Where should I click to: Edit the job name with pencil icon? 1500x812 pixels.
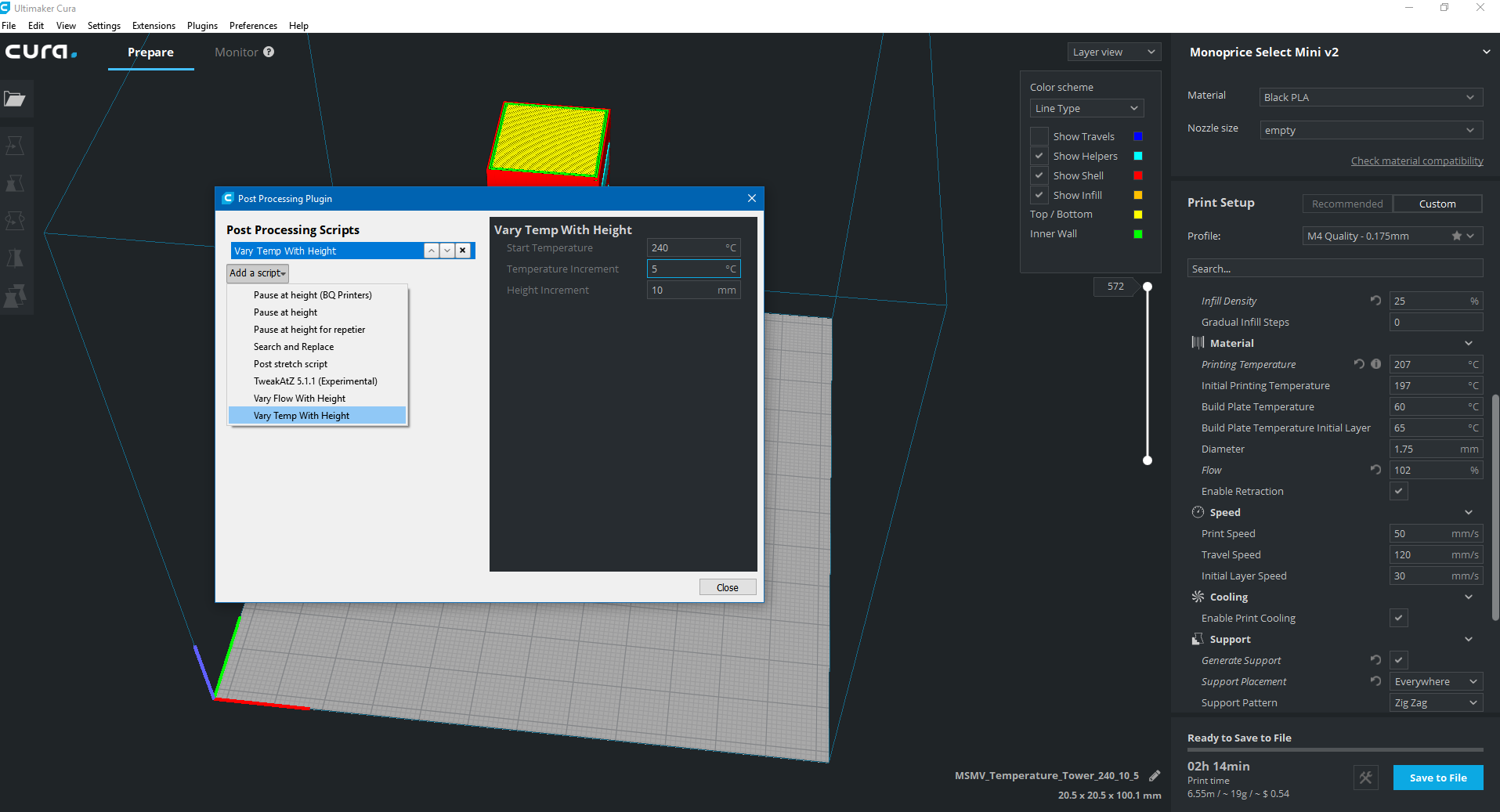pos(1155,775)
